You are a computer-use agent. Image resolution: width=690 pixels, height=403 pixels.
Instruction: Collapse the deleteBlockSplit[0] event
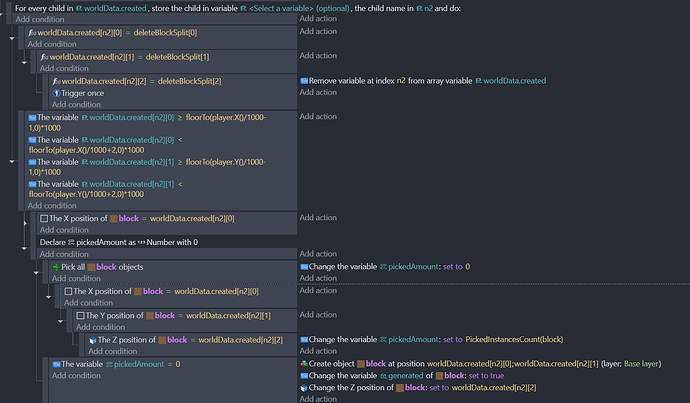coord(12,38)
